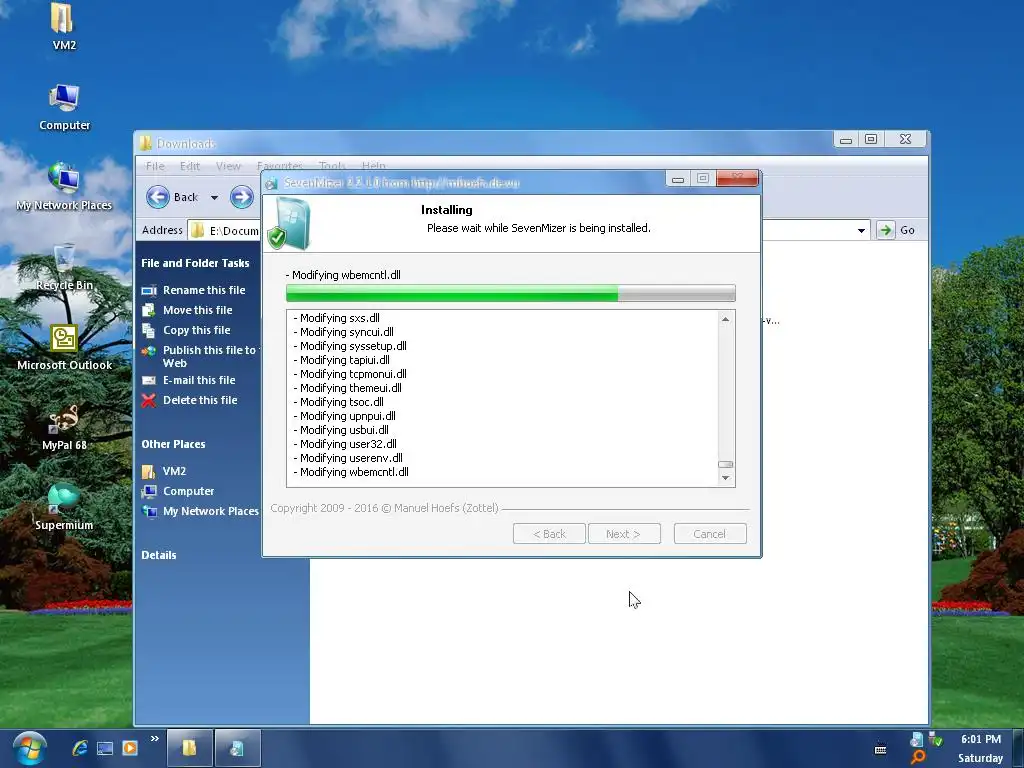Open the Recycle Bin desktop icon
Image resolution: width=1024 pixels, height=768 pixels.
pos(64,266)
